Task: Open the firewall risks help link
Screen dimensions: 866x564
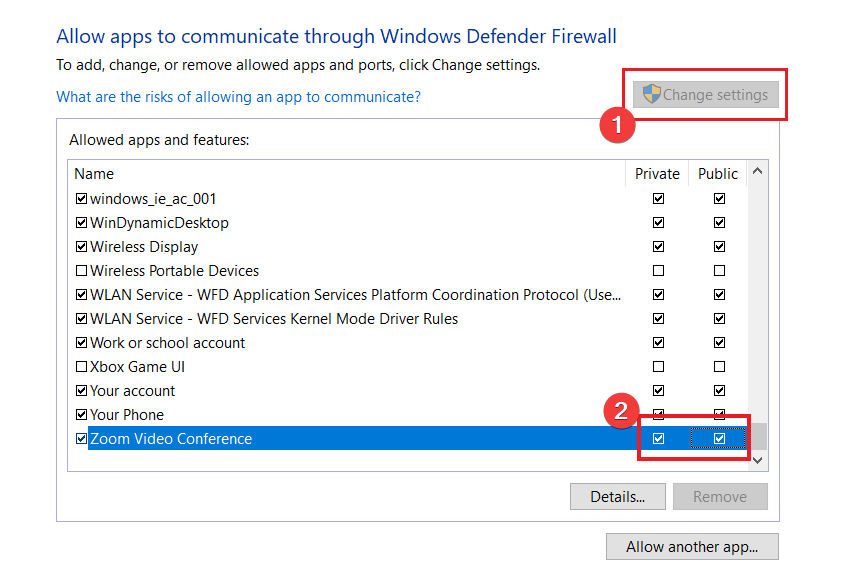Action: 238,97
